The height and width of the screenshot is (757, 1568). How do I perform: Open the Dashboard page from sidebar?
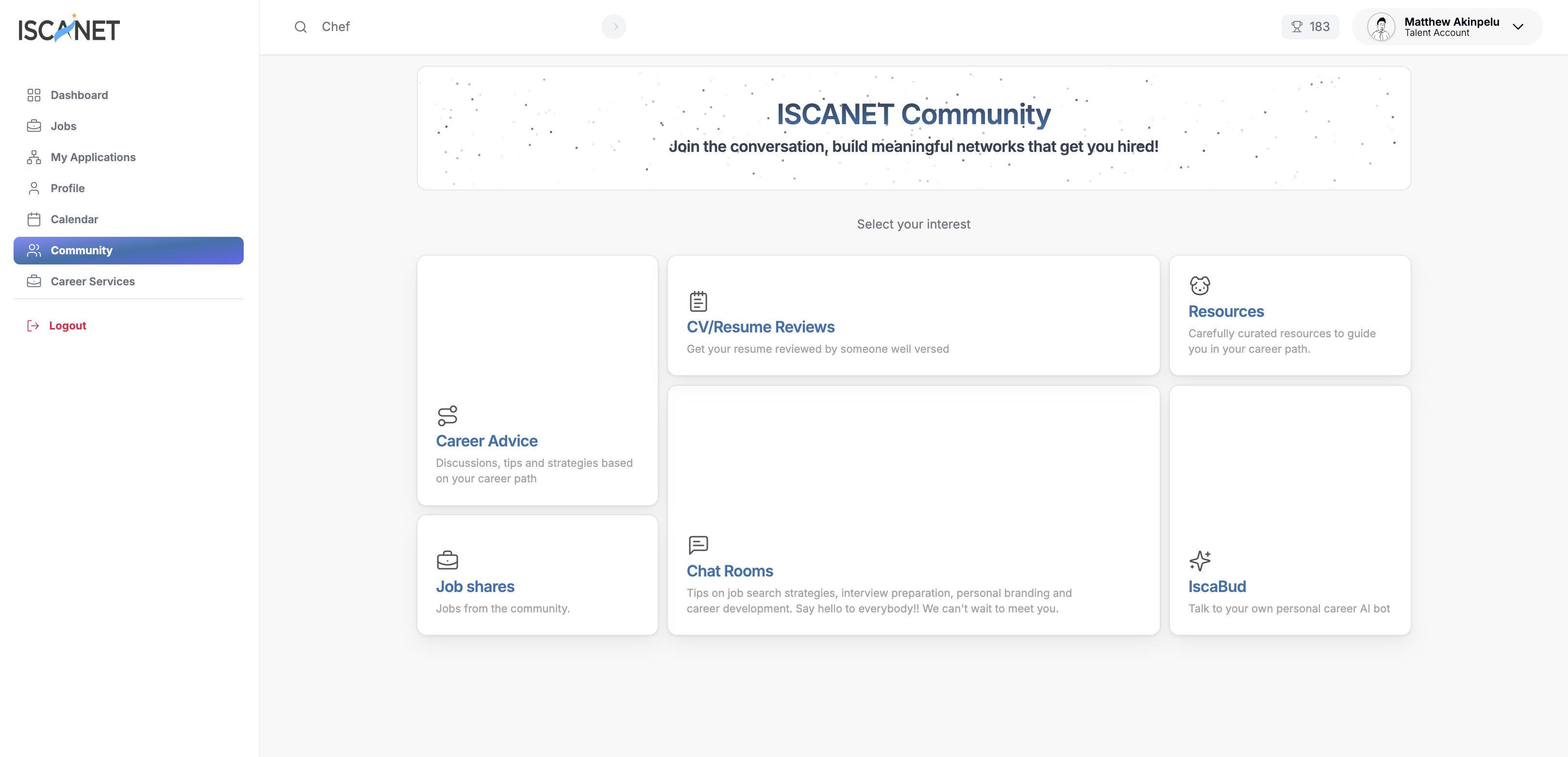pyautogui.click(x=79, y=95)
